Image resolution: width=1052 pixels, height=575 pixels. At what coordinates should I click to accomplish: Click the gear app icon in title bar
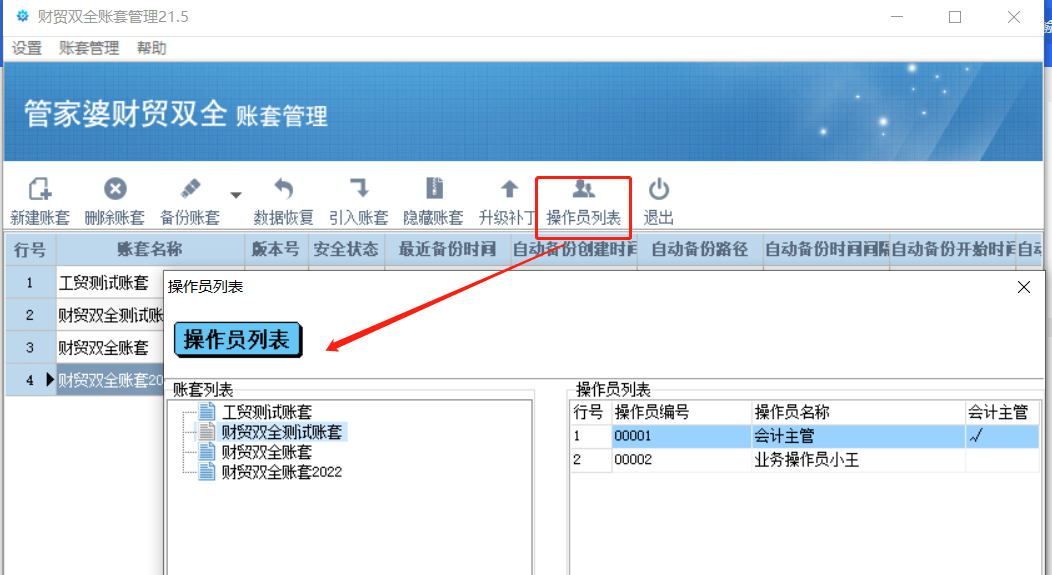[x=22, y=16]
